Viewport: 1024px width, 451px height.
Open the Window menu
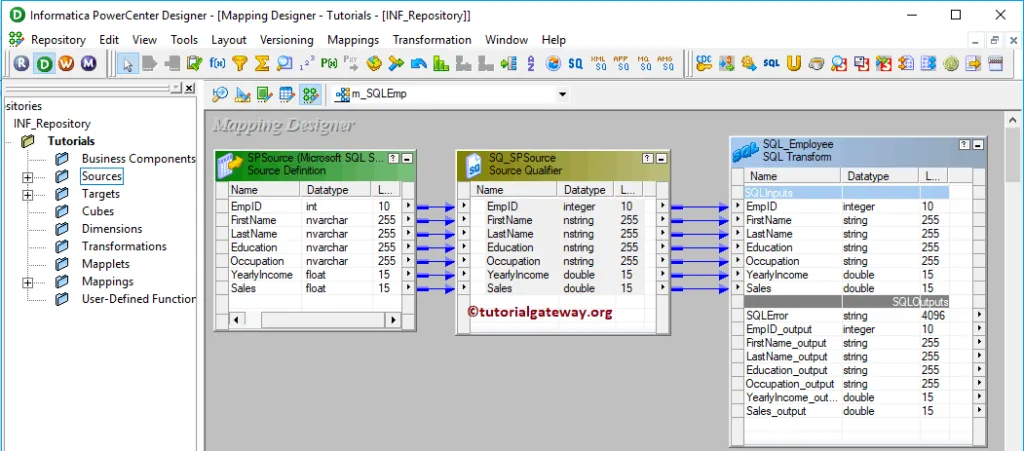(x=506, y=40)
